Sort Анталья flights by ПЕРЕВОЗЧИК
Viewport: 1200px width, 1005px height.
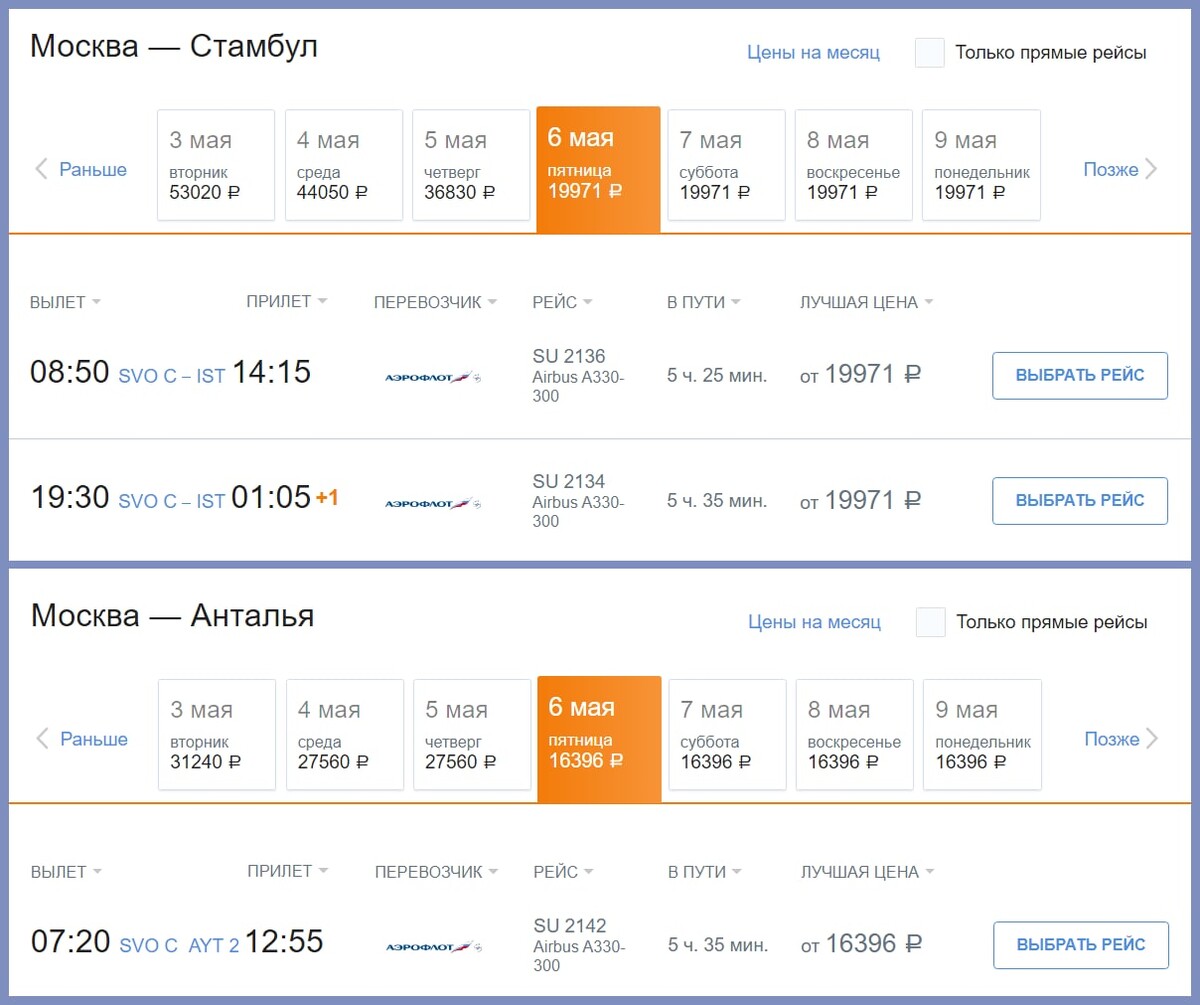[x=437, y=872]
